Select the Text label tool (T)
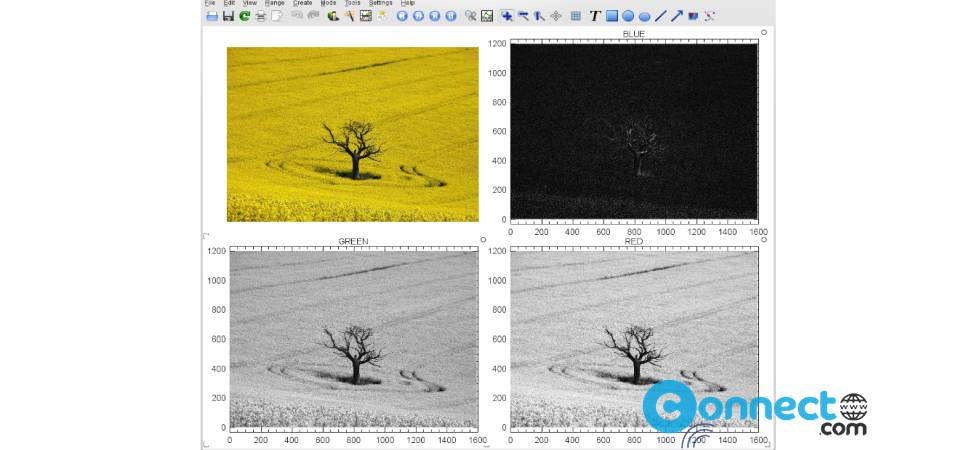The width and height of the screenshot is (980, 450). [595, 16]
